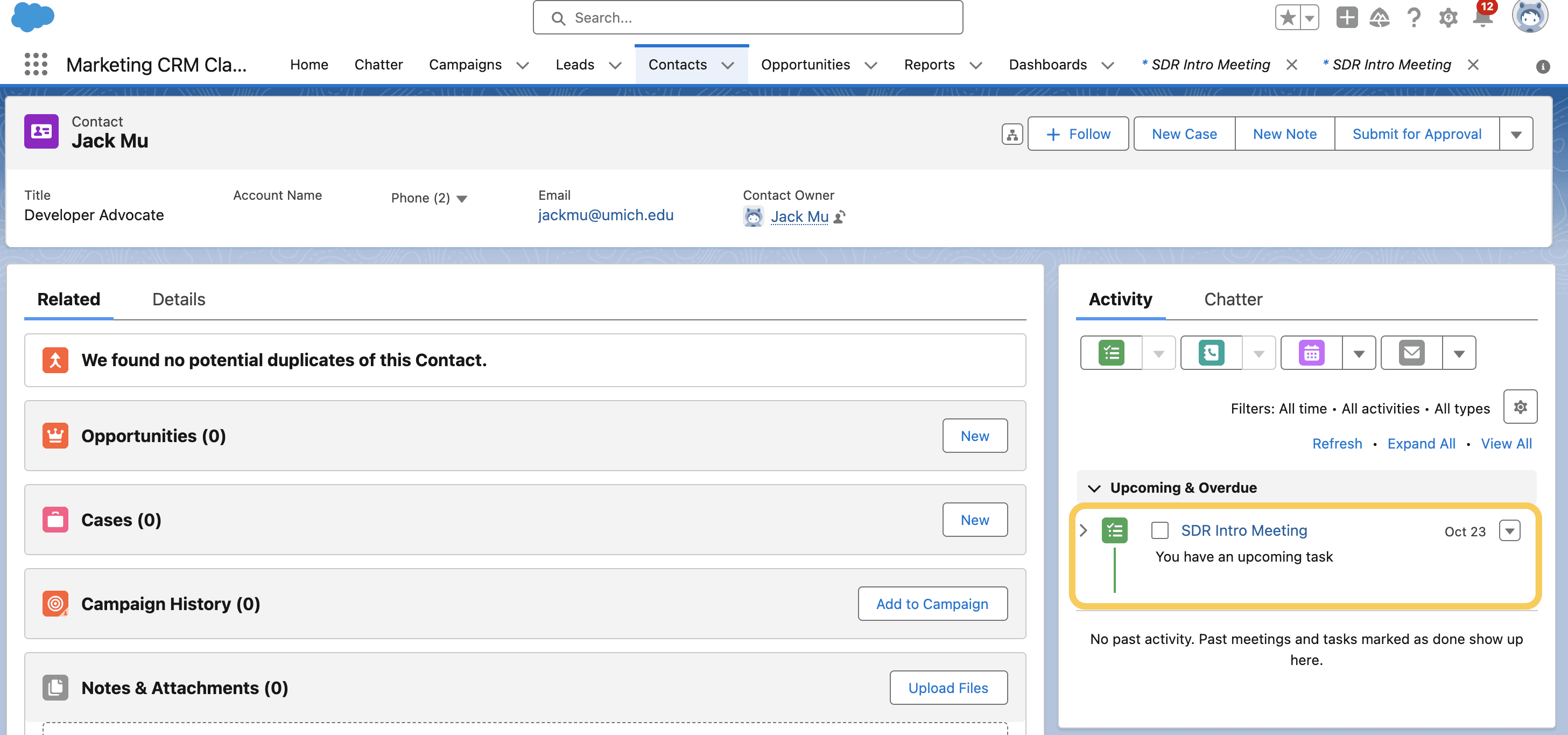Close the first SDR Intro Meeting tab
Screen dimensions: 1568x735
coord(1292,65)
